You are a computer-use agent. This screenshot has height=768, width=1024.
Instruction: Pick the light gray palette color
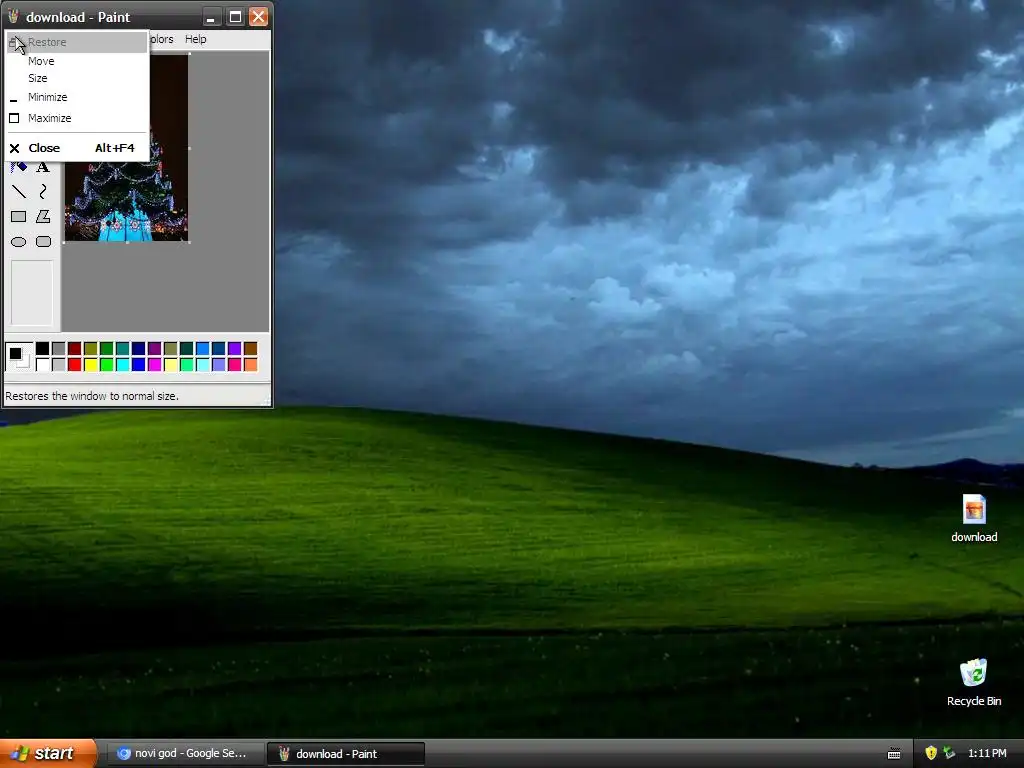click(59, 364)
